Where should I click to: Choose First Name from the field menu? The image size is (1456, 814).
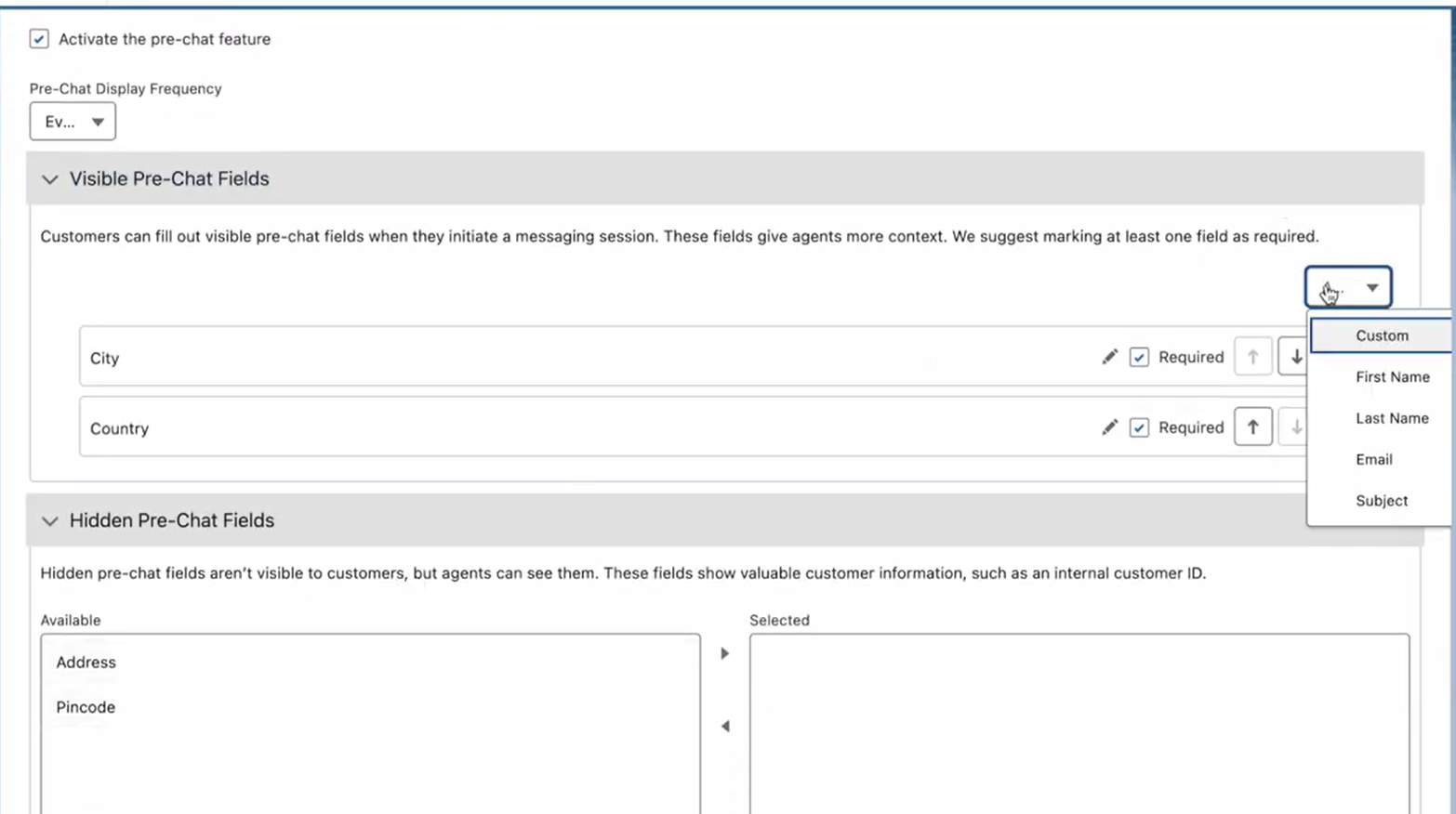pyautogui.click(x=1392, y=376)
